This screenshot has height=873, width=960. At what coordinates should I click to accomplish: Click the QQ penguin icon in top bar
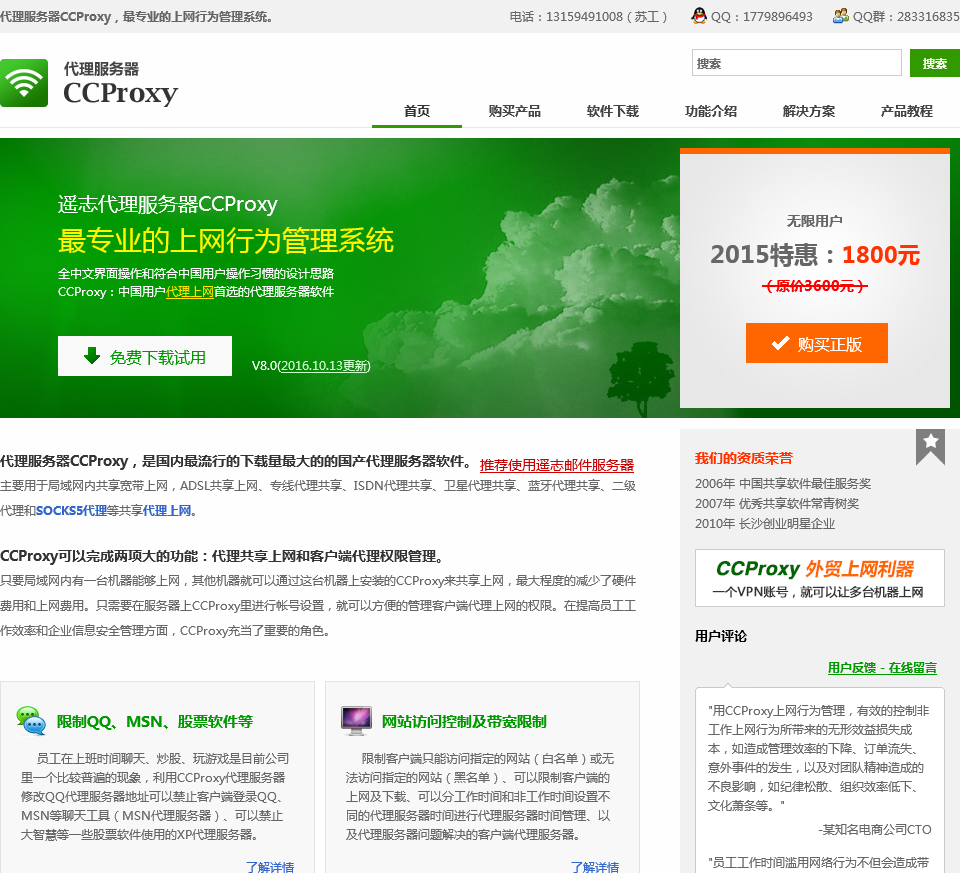tap(699, 16)
